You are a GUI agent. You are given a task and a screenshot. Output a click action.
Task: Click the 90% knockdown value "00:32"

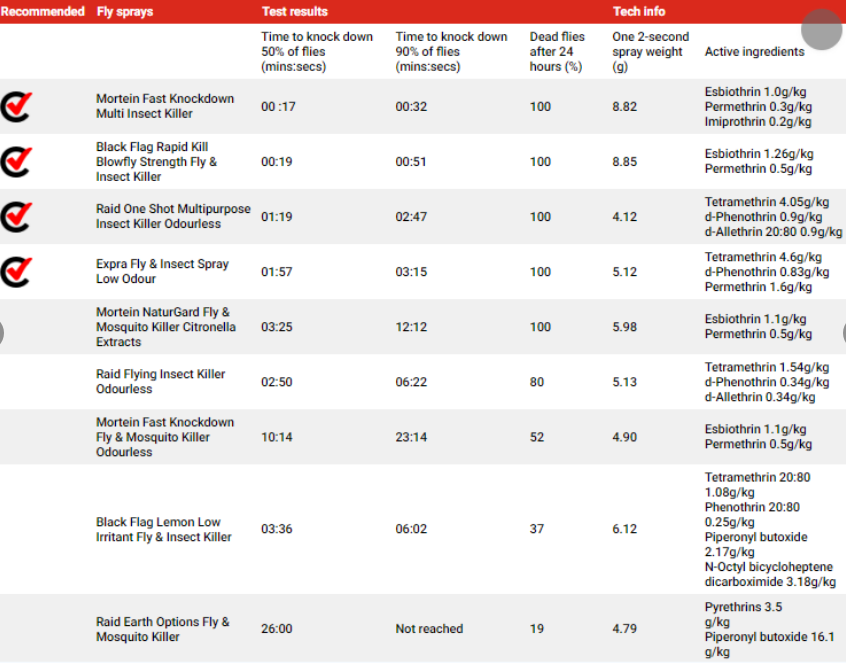[411, 106]
